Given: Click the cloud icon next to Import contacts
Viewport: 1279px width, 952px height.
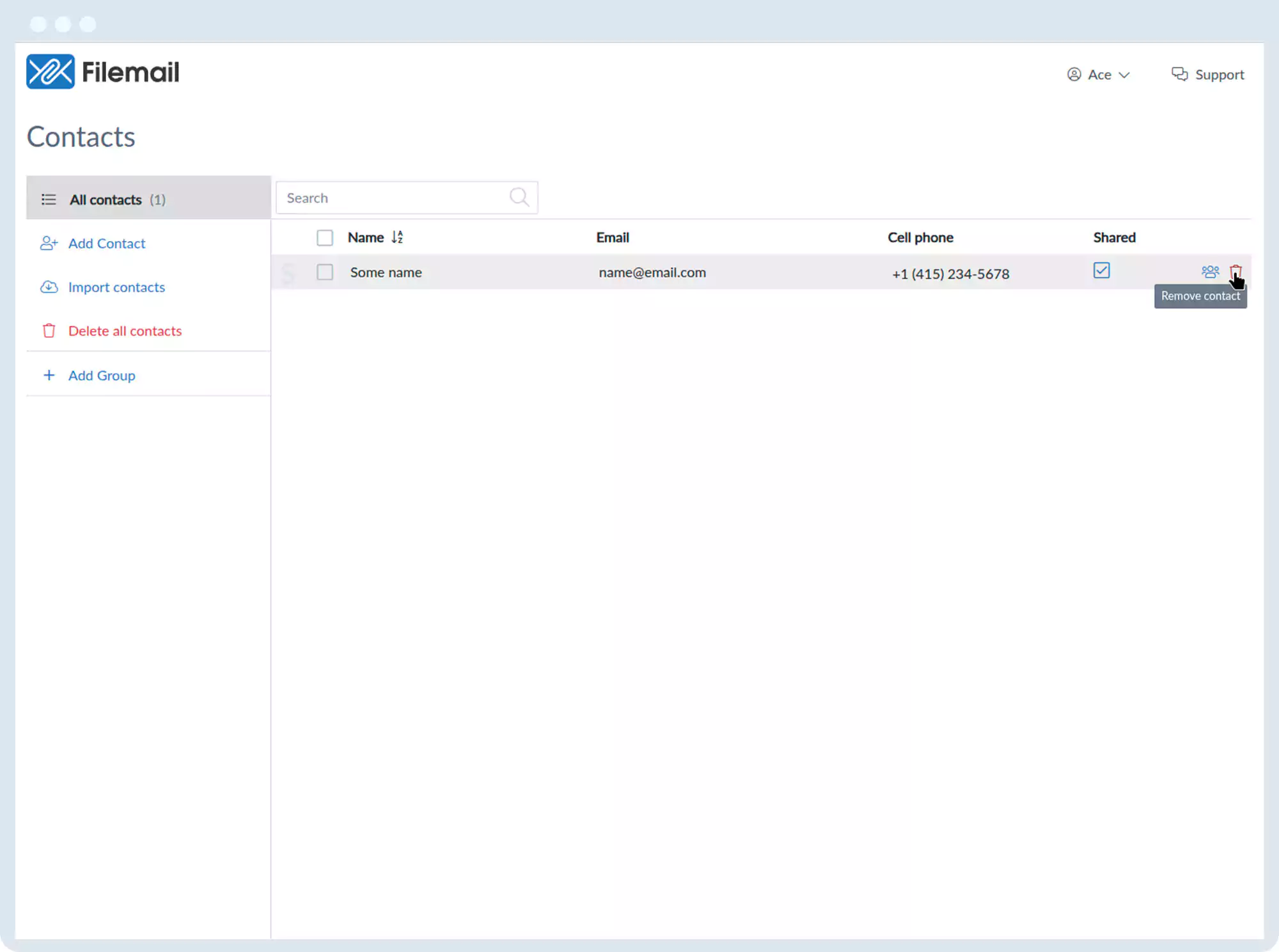Looking at the screenshot, I should (x=49, y=287).
